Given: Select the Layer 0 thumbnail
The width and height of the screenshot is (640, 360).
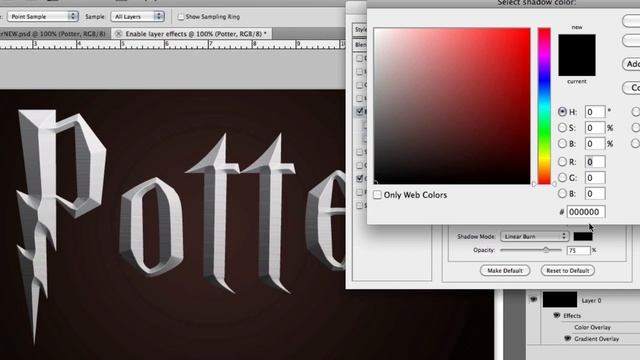Looking at the screenshot, I should click(560, 300).
